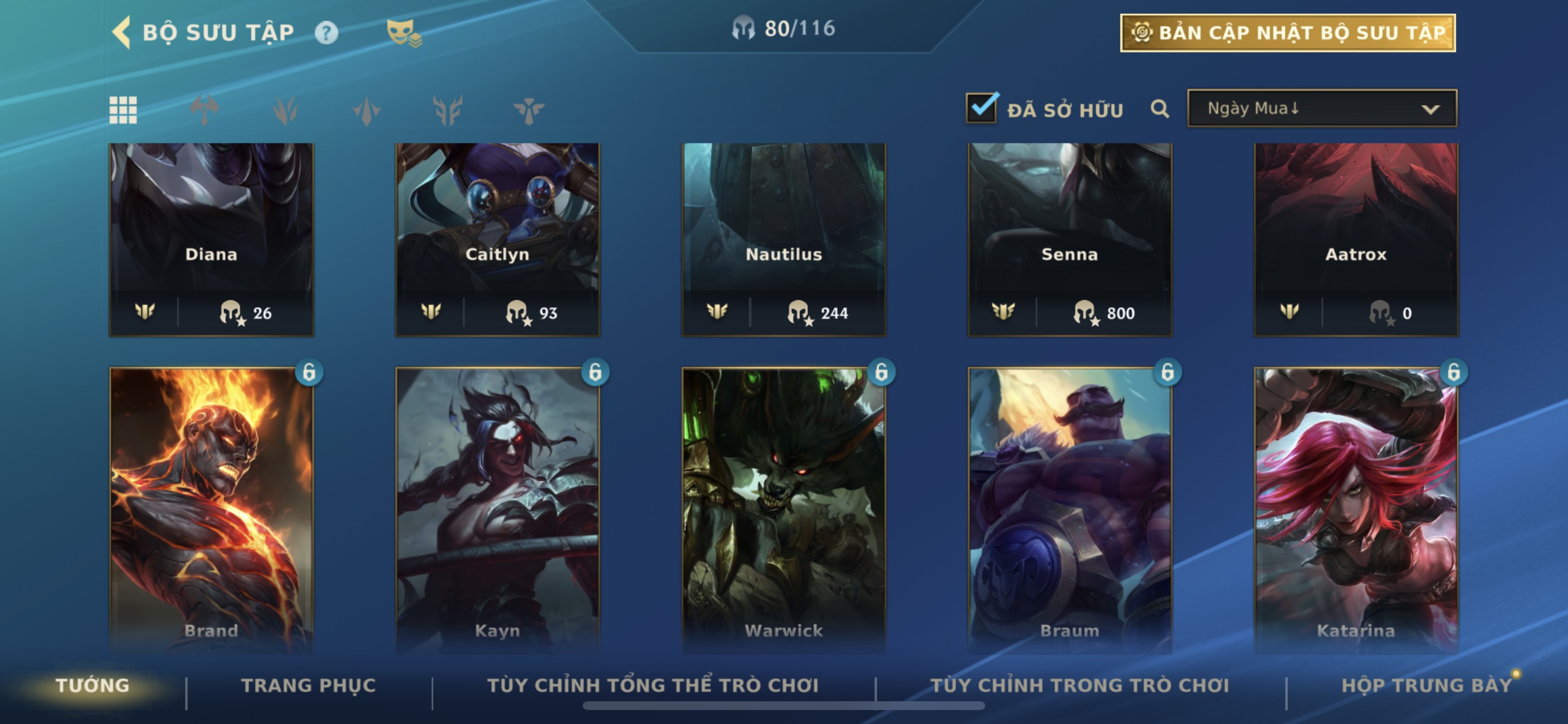Open the Ngày Mua sort dropdown

click(x=1322, y=108)
